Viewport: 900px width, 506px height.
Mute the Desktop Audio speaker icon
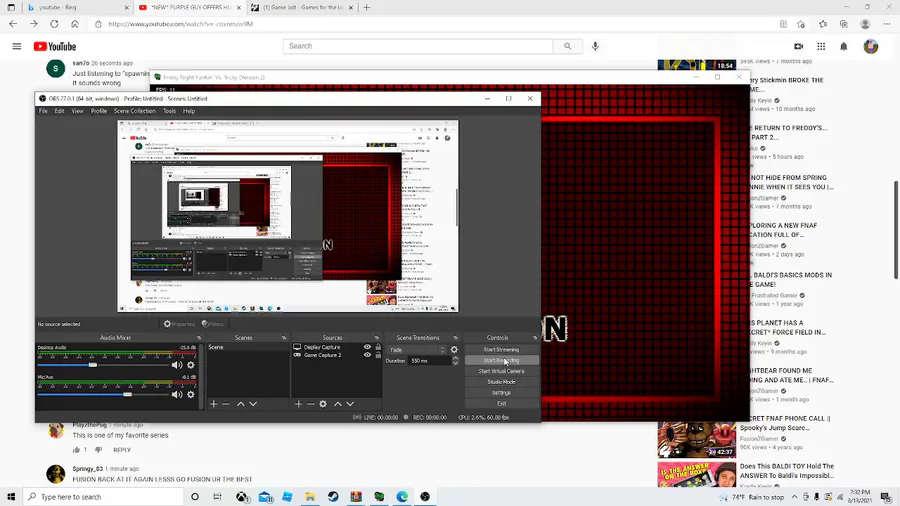point(177,365)
